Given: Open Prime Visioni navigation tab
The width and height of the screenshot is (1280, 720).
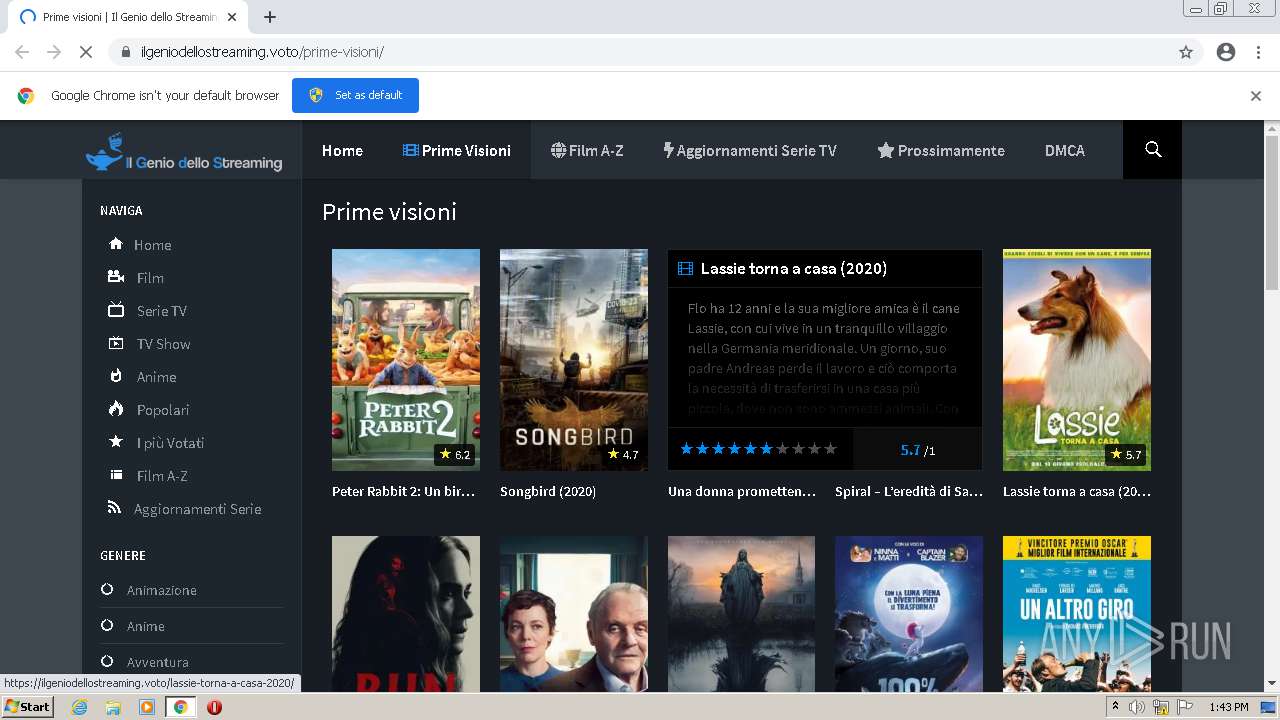Looking at the screenshot, I should point(457,150).
